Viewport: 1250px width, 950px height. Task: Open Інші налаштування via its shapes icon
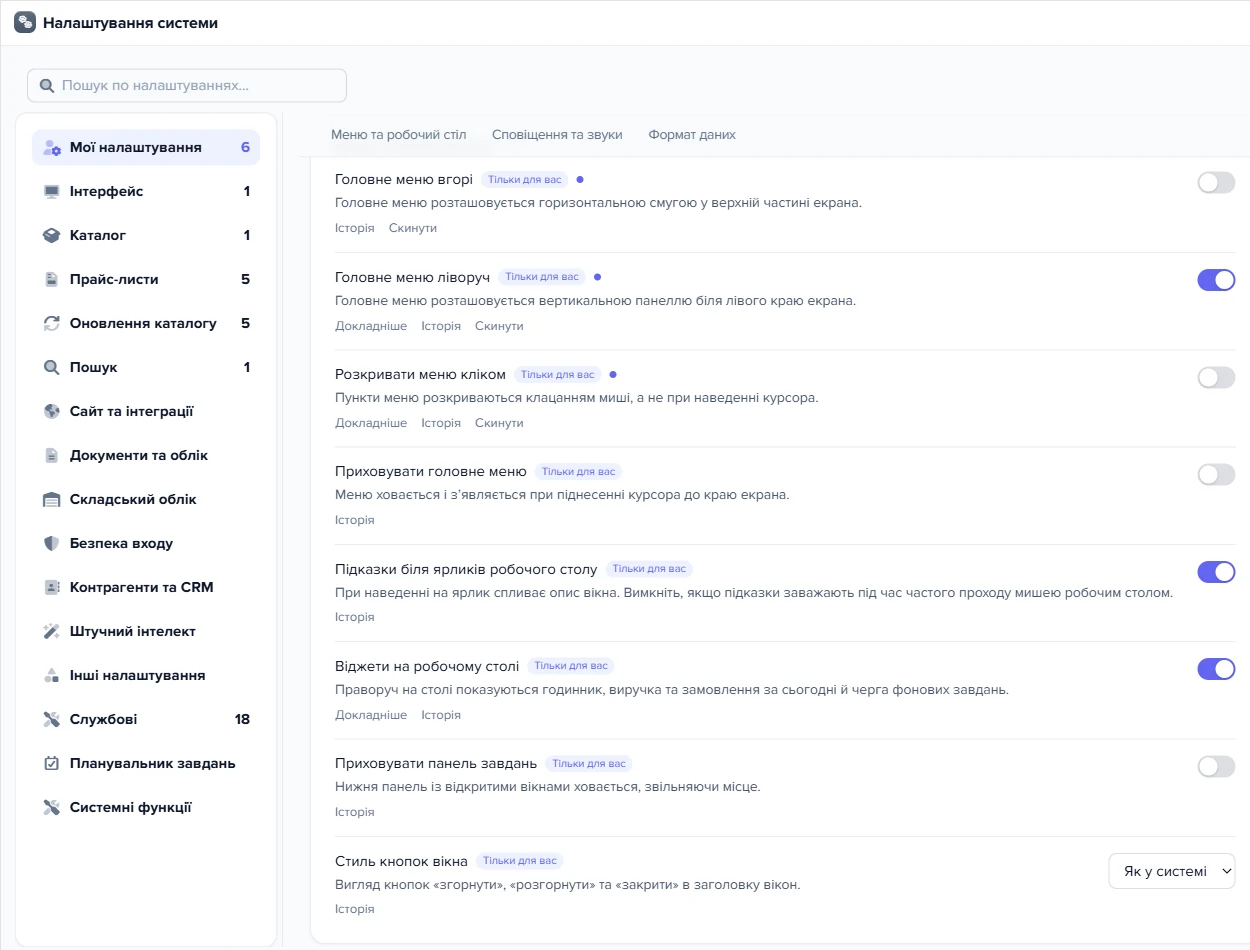click(x=52, y=676)
